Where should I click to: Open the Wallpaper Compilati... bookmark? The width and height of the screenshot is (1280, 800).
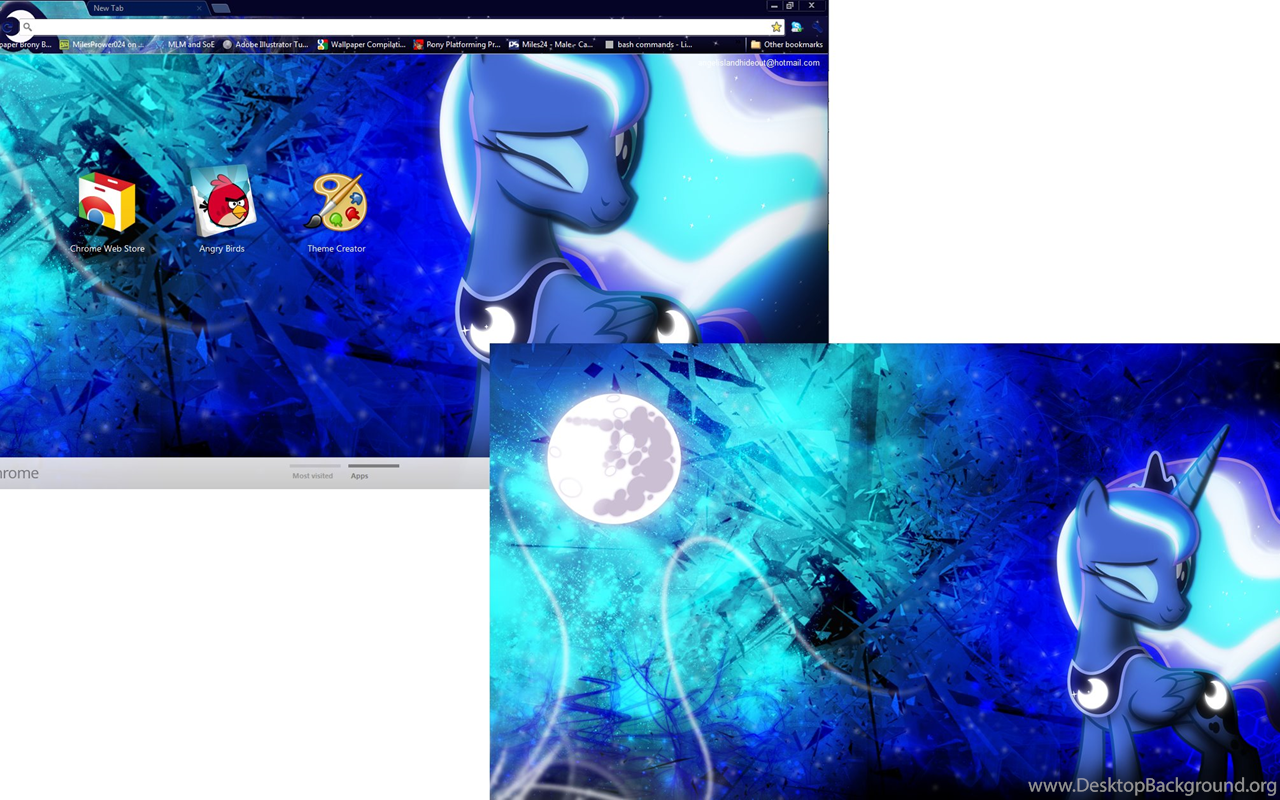[x=361, y=44]
